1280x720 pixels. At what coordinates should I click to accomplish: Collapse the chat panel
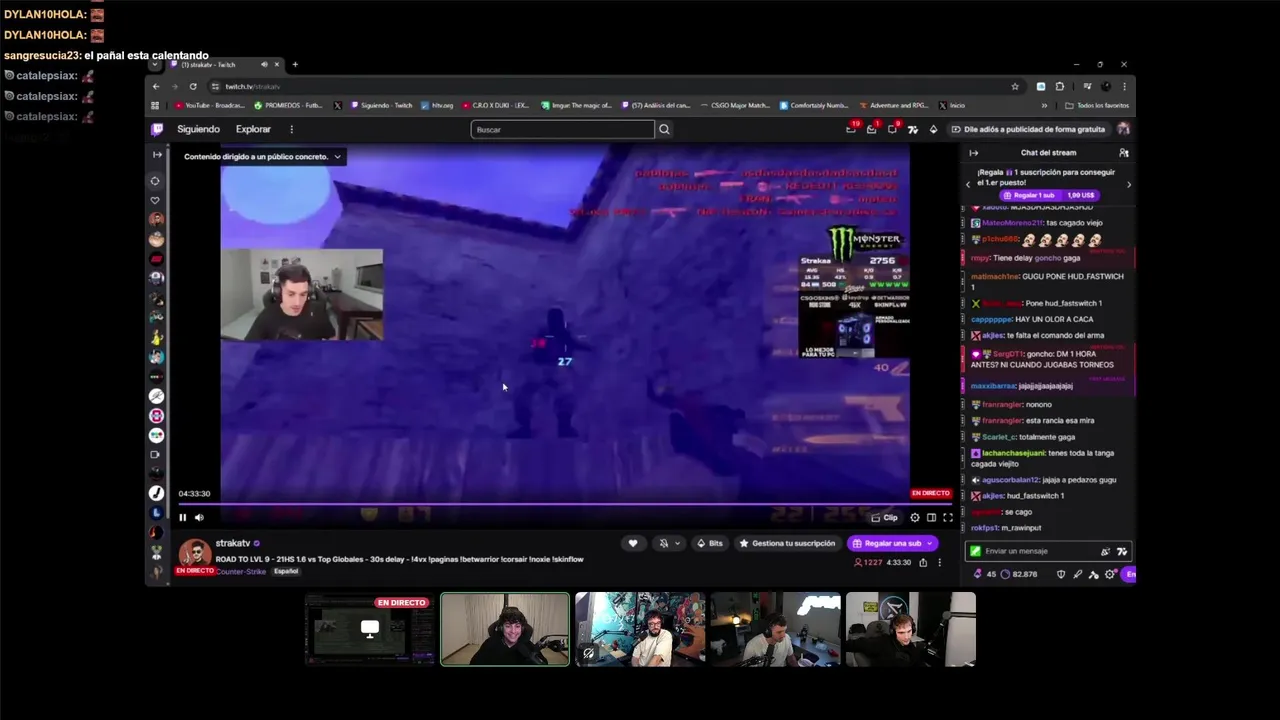[x=973, y=153]
